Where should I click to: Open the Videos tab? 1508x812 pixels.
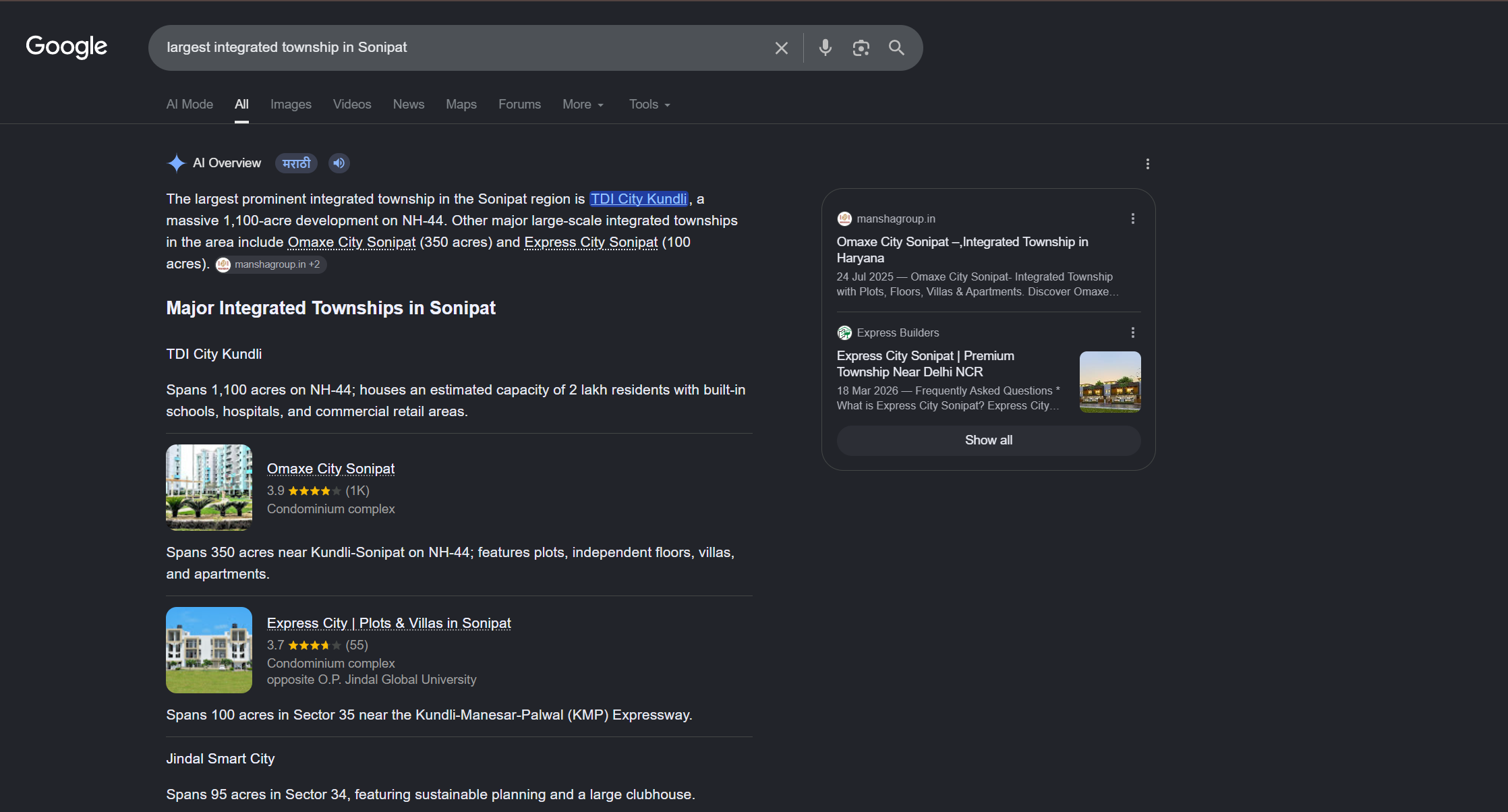pos(352,105)
